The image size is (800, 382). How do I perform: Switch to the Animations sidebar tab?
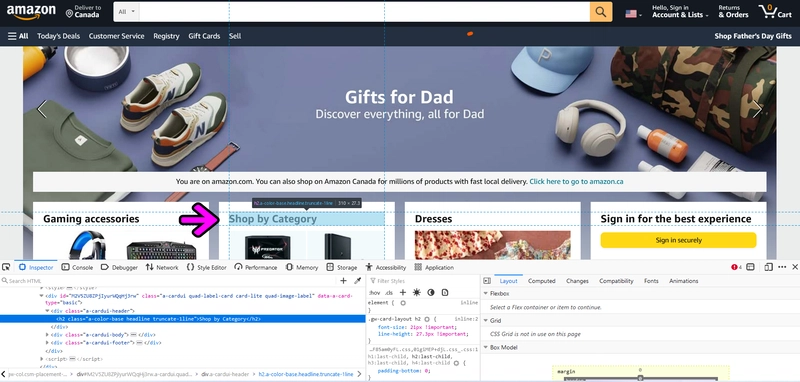684,281
